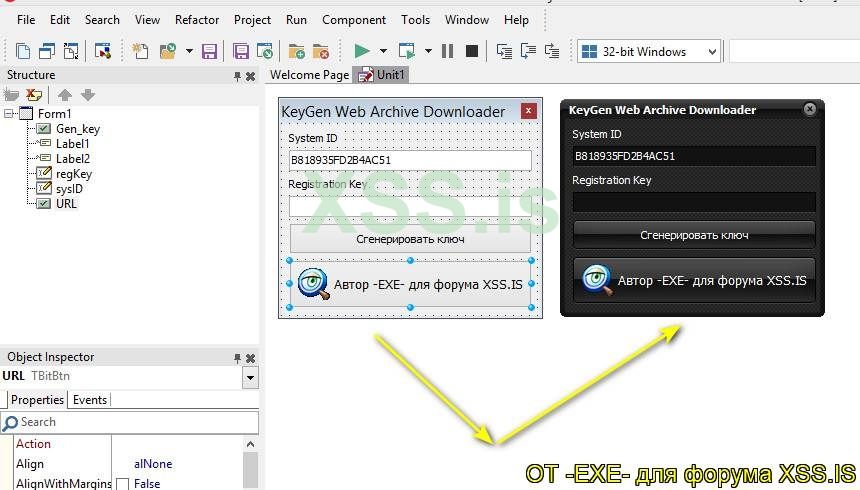Click the Save icon in the toolbar
This screenshot has height=490, width=860.
pyautogui.click(x=209, y=52)
